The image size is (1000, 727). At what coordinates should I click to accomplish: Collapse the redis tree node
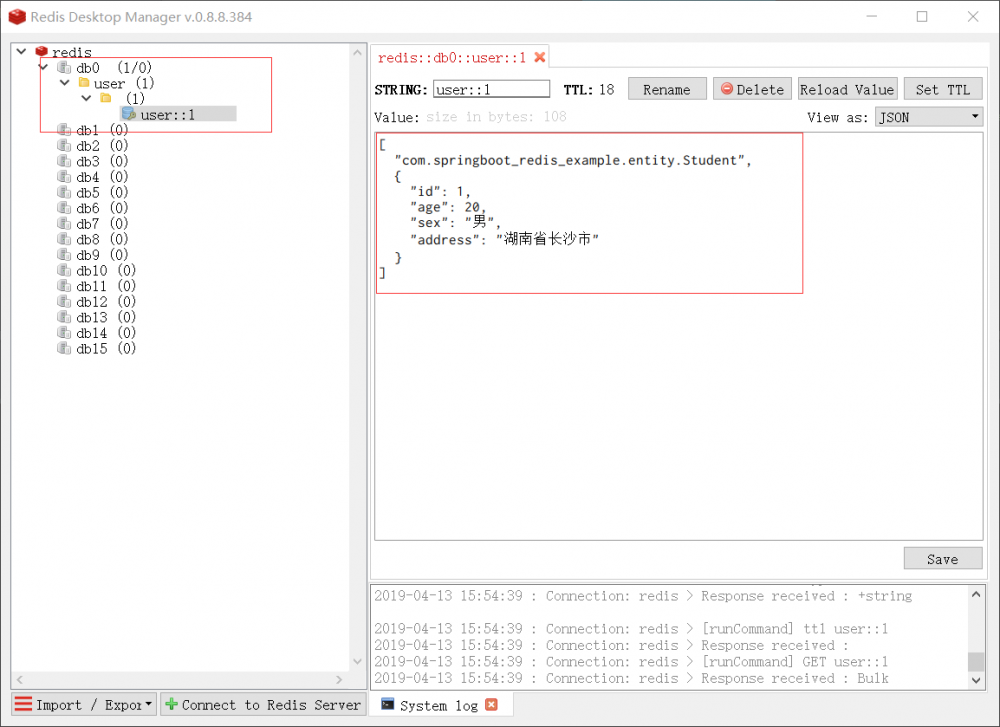20,50
